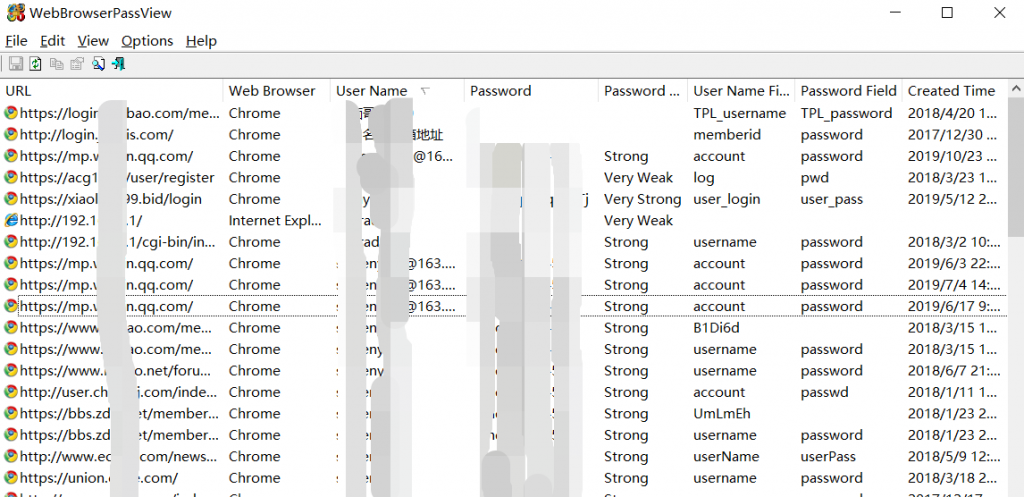
Task: Select the 'Internet Expl...' browser cell
Action: 276,221
